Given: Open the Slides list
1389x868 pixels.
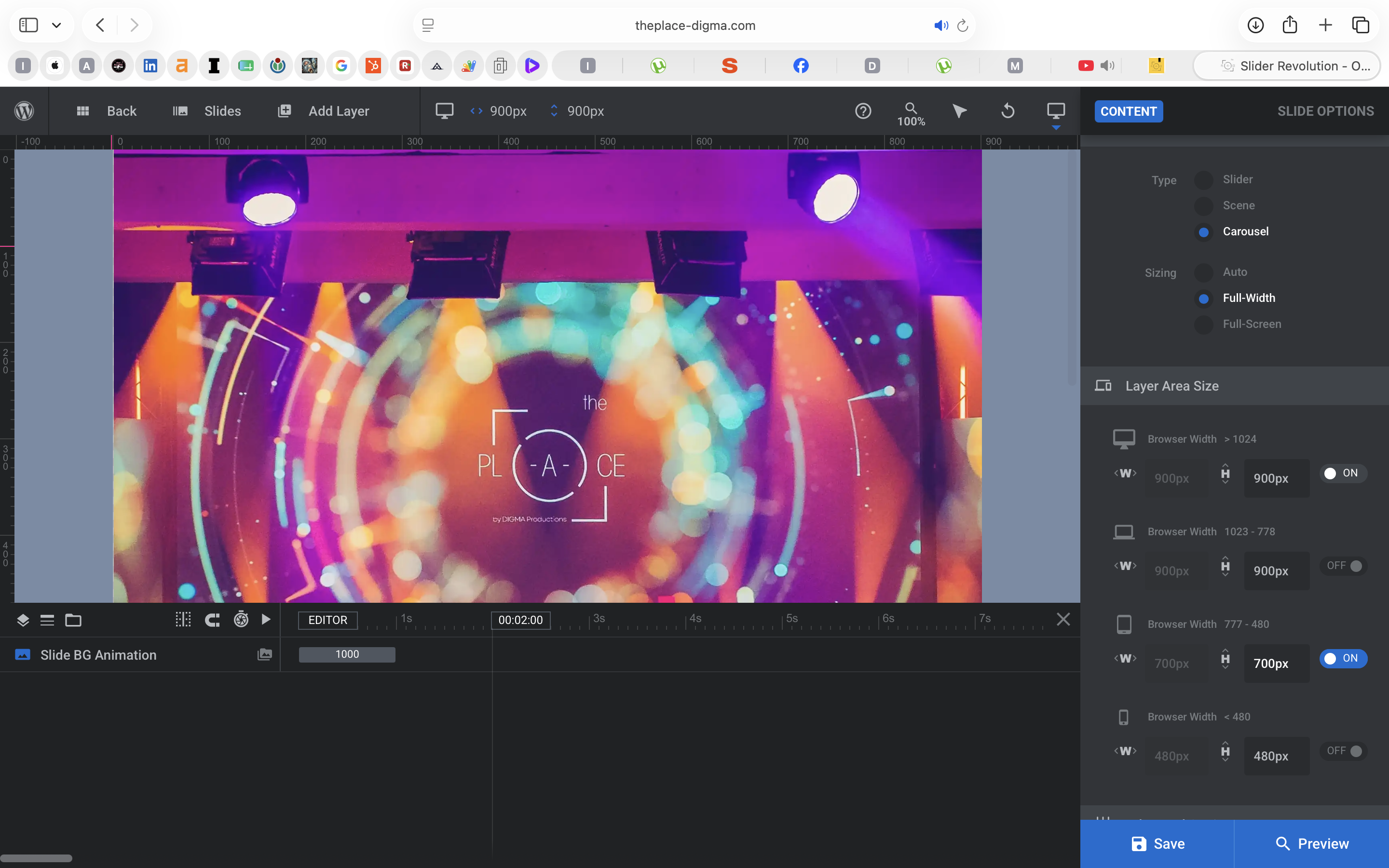Looking at the screenshot, I should tap(207, 111).
